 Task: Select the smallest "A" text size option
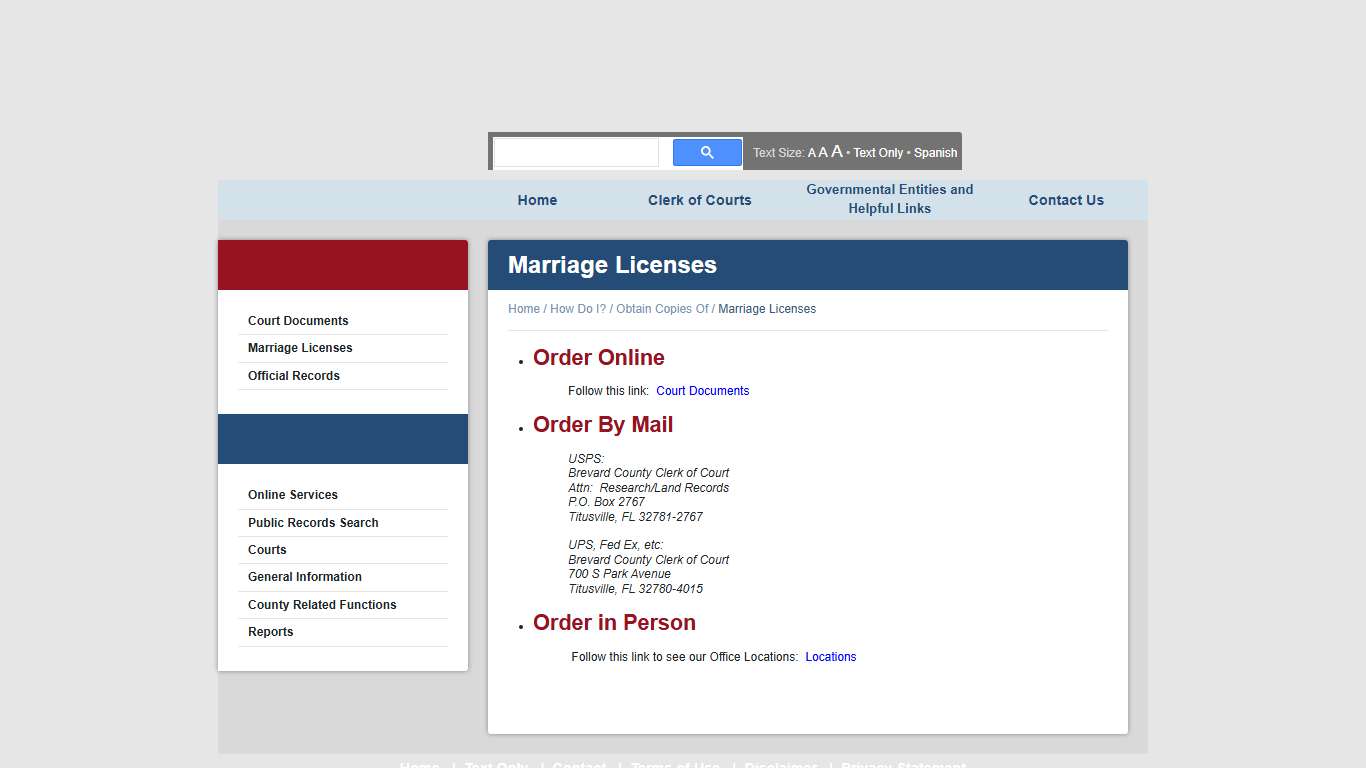pos(811,151)
